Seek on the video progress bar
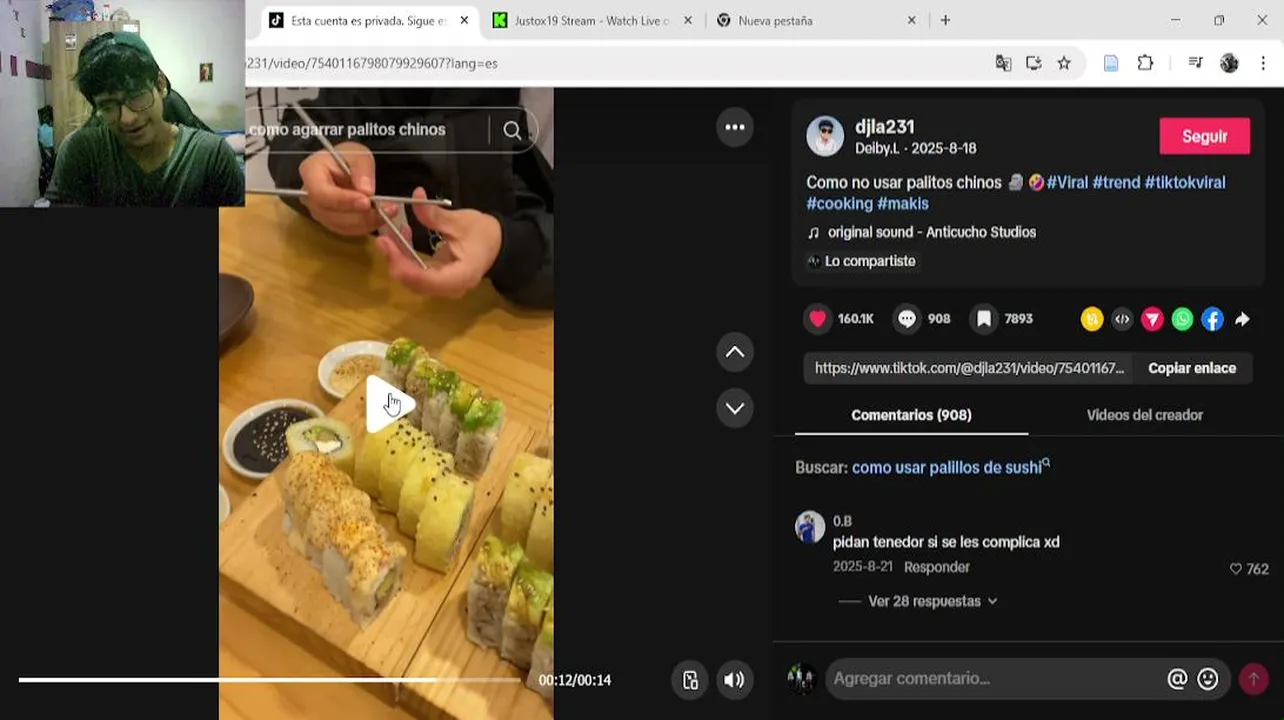 click(270, 680)
